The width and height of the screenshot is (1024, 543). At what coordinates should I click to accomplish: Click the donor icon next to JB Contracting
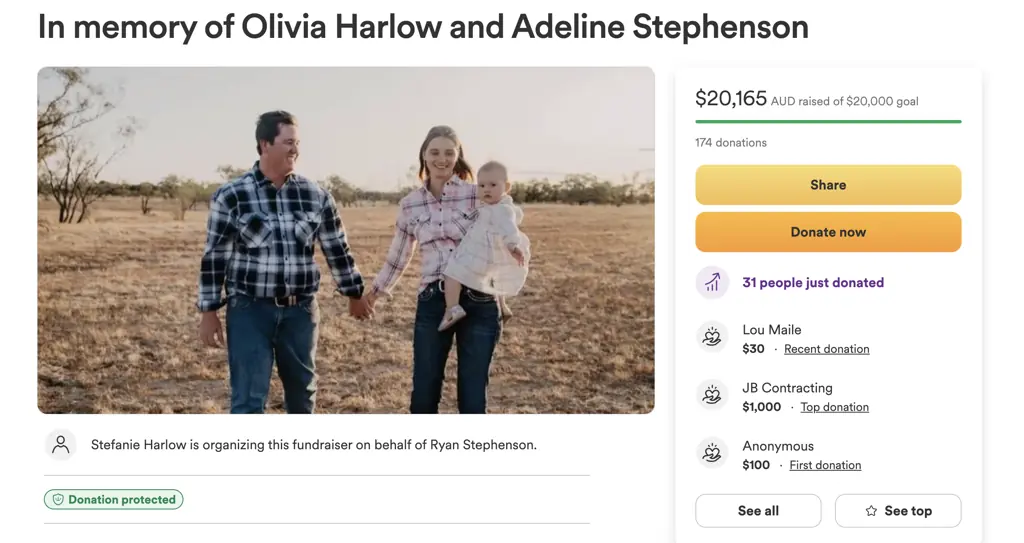(712, 396)
